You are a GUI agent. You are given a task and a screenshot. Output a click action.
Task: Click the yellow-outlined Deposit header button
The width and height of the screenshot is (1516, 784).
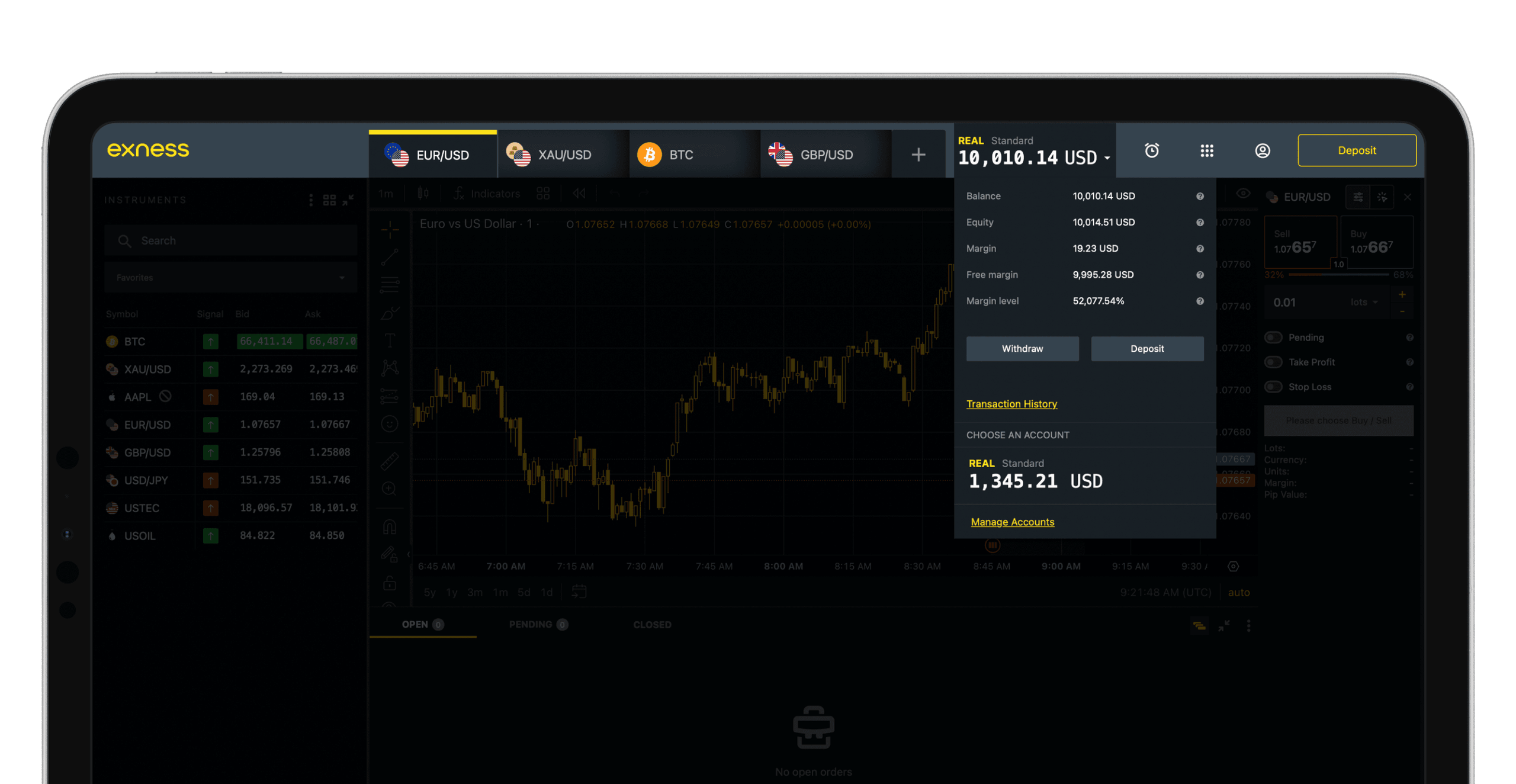pyautogui.click(x=1356, y=150)
